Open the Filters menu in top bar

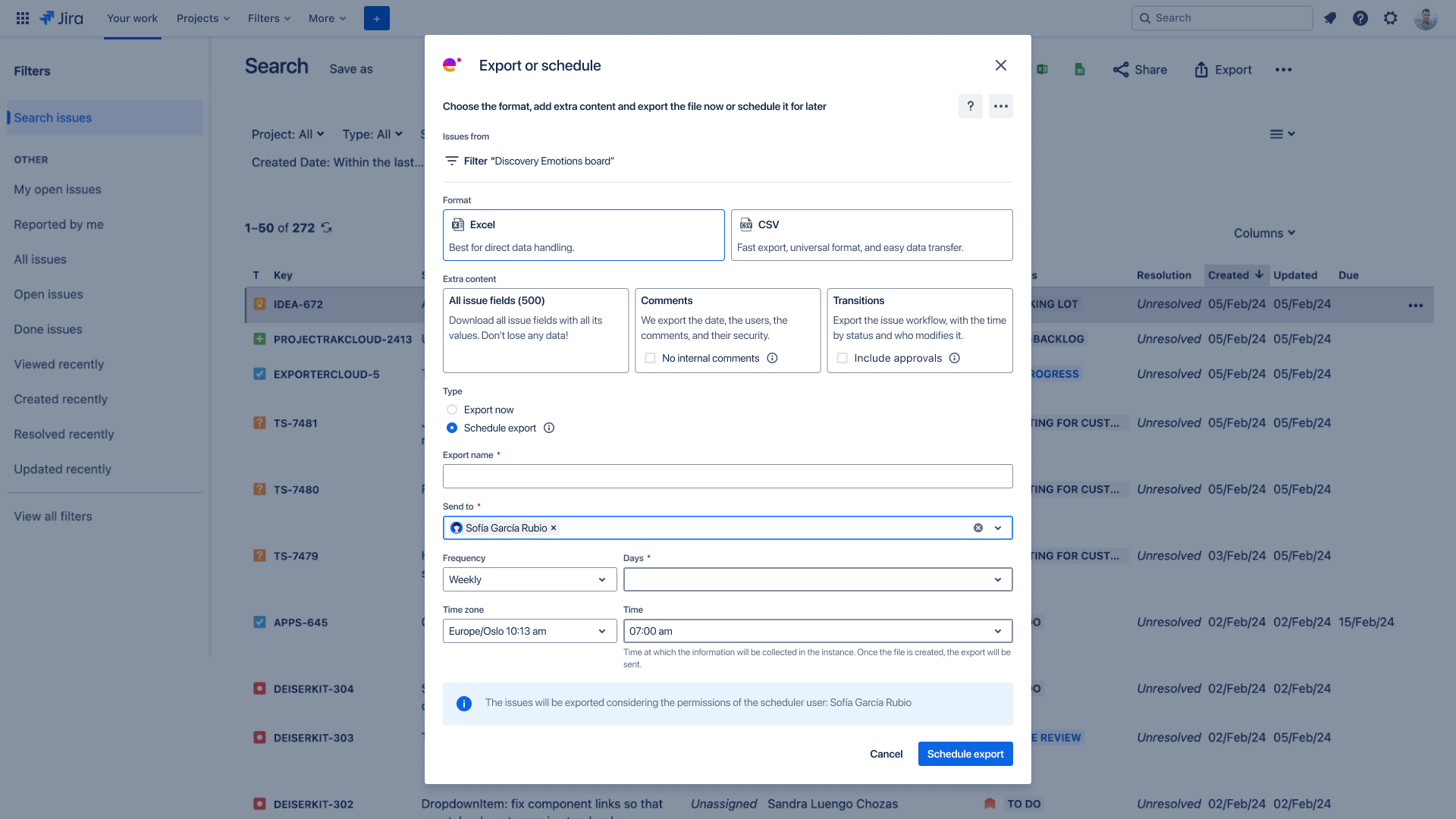point(268,18)
